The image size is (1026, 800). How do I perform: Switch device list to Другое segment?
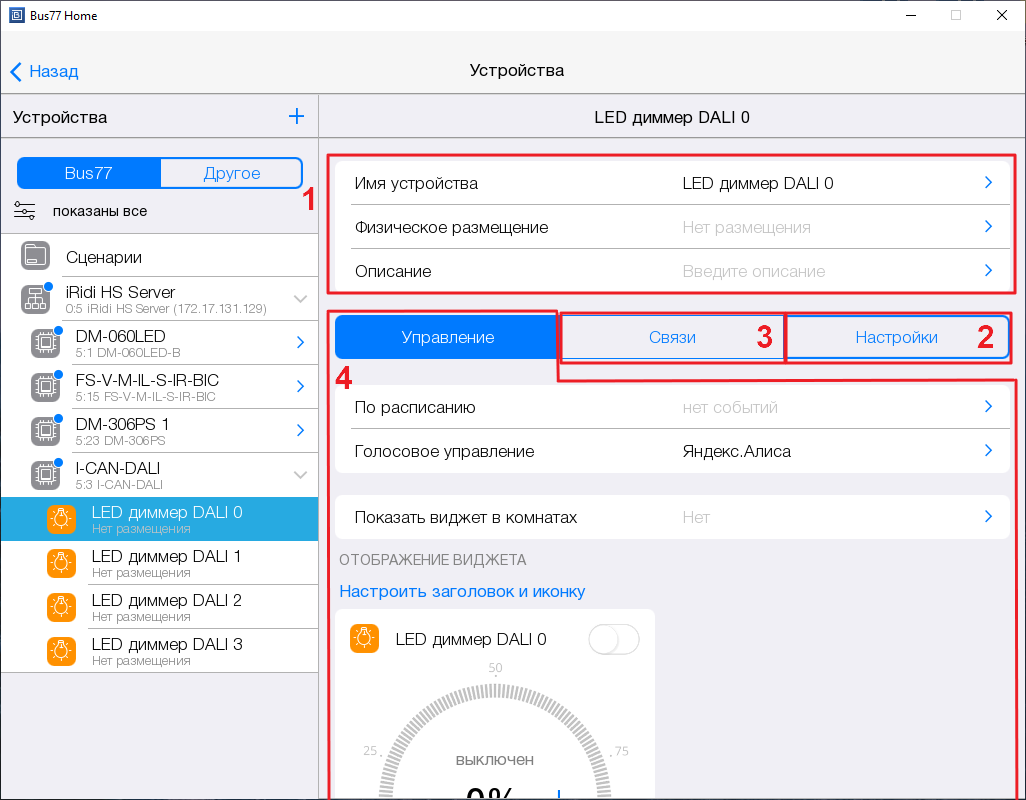pos(231,173)
